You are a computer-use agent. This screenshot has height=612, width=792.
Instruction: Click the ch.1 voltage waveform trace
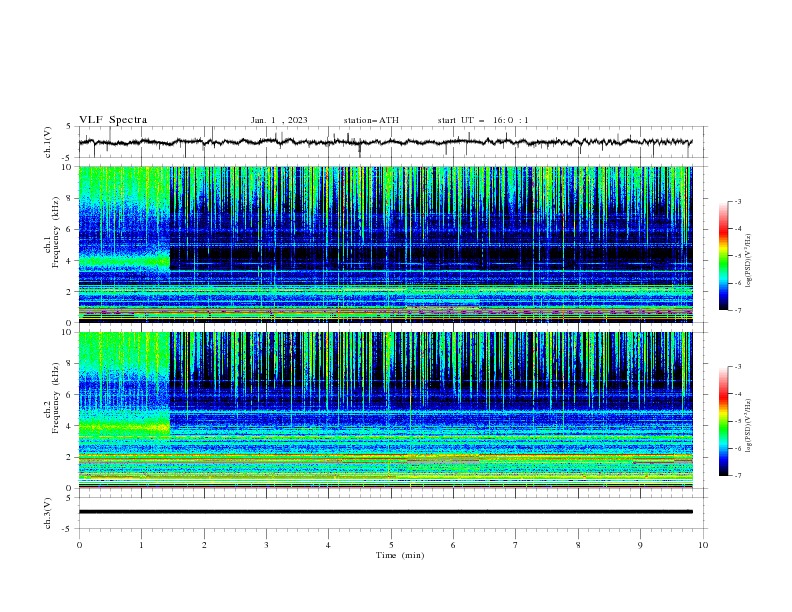point(385,142)
